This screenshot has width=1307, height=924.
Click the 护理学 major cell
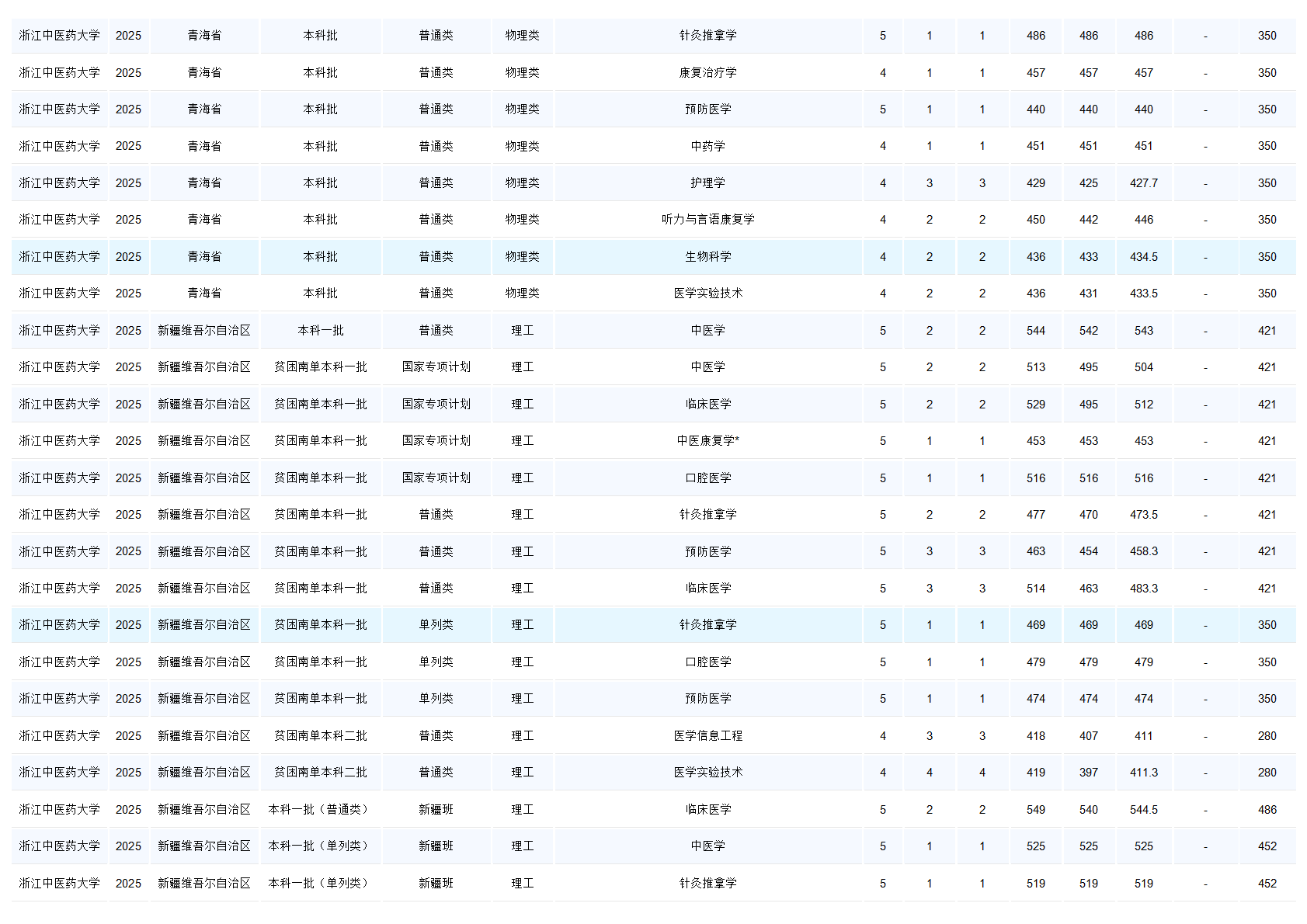coord(707,183)
